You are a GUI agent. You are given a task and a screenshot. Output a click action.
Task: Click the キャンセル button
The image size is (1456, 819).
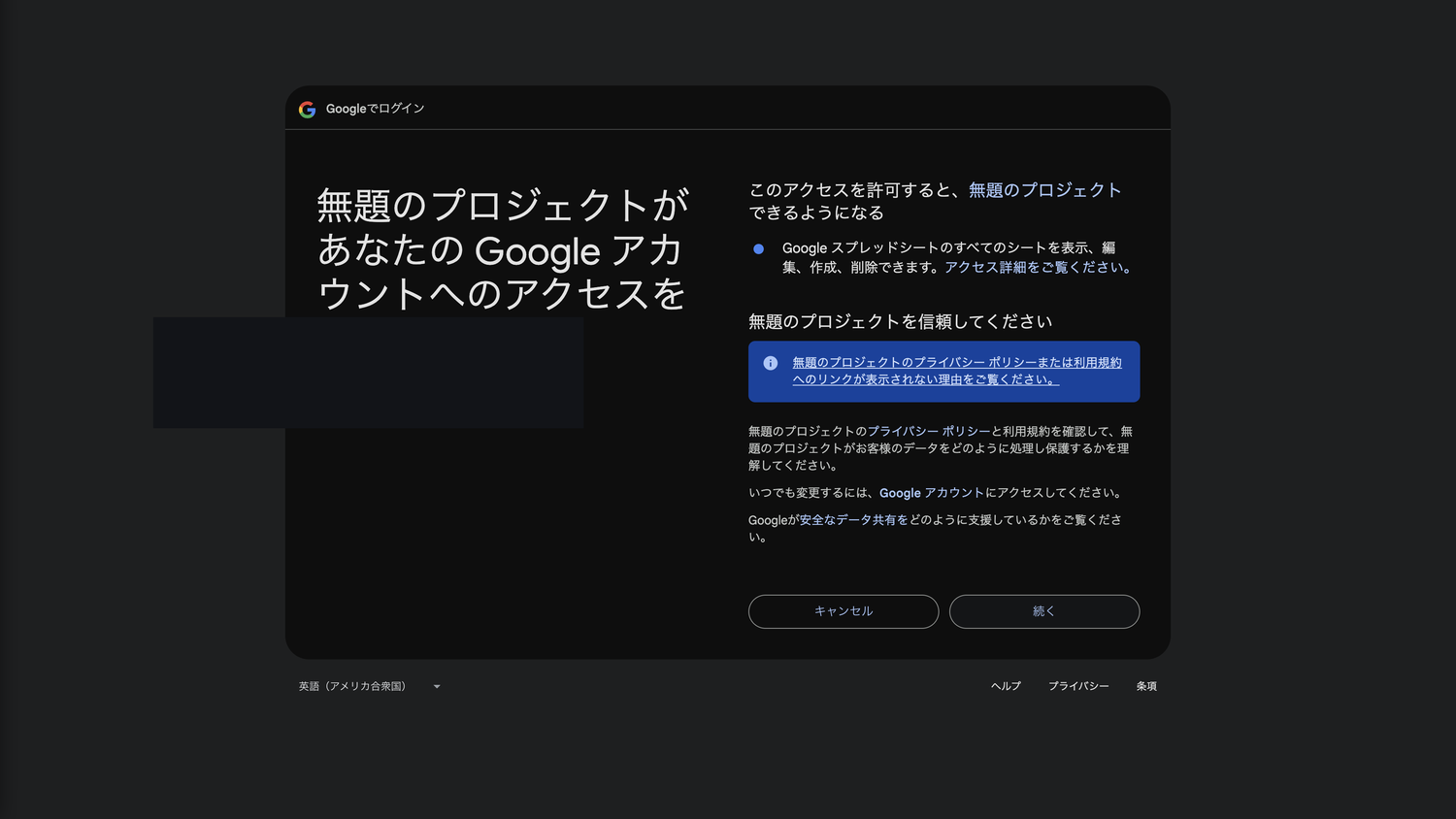click(x=844, y=611)
